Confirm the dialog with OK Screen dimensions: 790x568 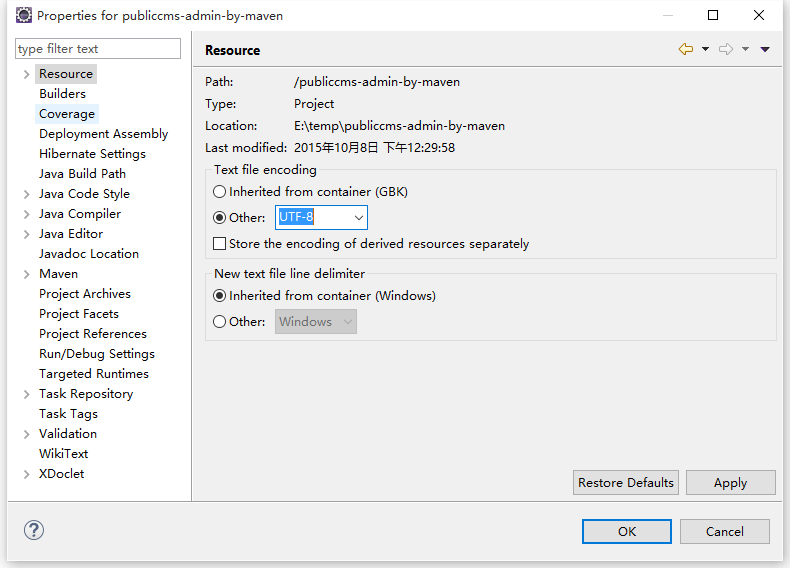tap(626, 531)
